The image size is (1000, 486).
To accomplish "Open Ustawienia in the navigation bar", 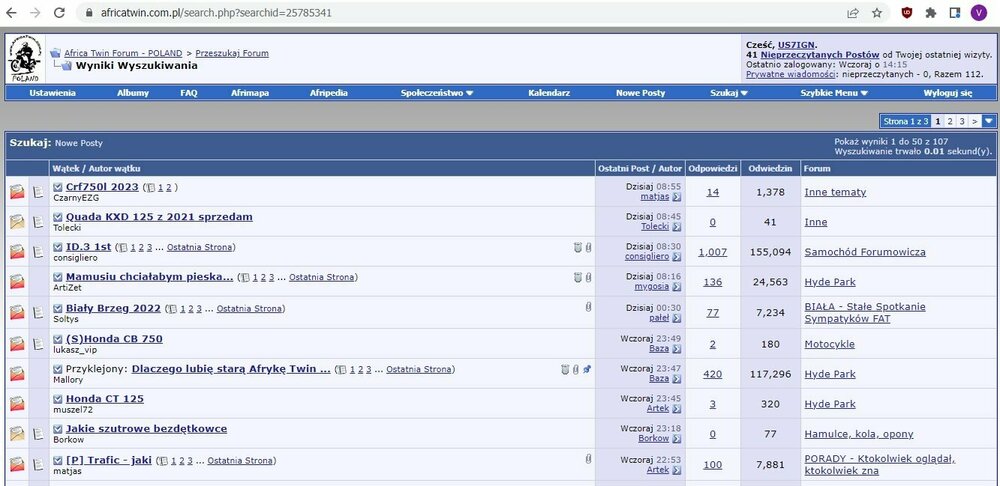I will pyautogui.click(x=52, y=92).
